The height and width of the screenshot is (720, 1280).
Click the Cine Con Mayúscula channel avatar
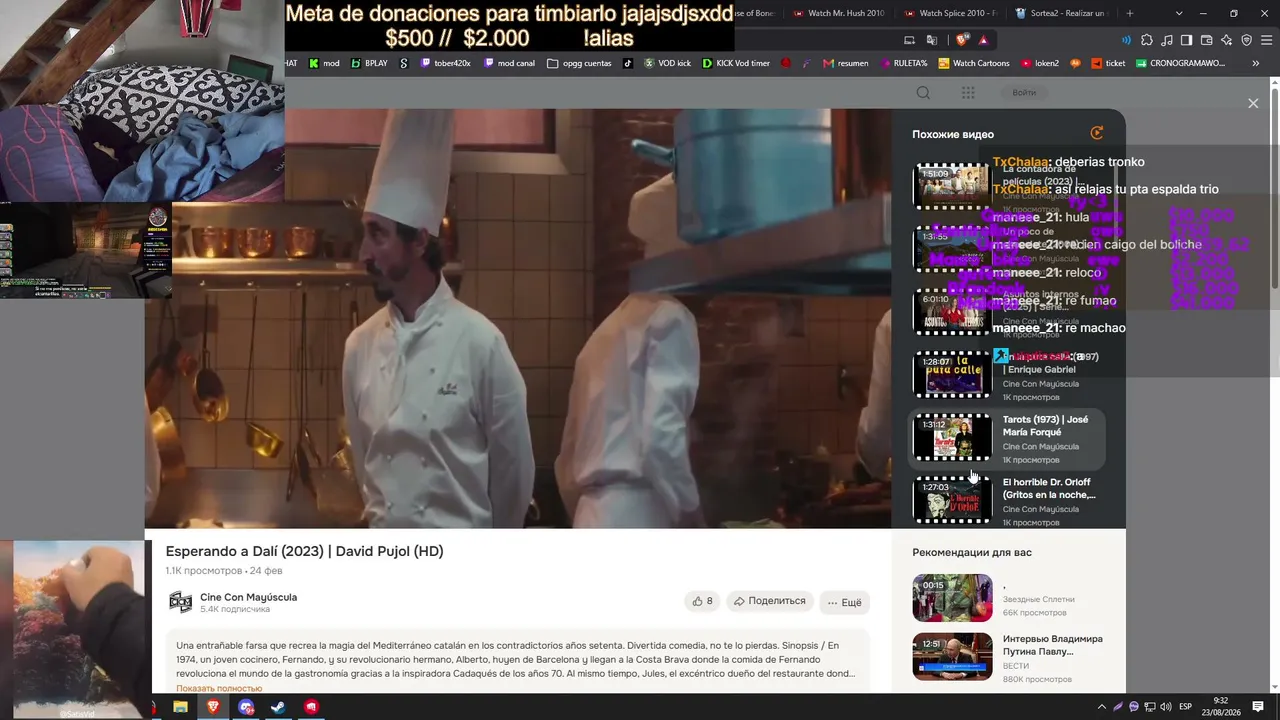tap(180, 602)
